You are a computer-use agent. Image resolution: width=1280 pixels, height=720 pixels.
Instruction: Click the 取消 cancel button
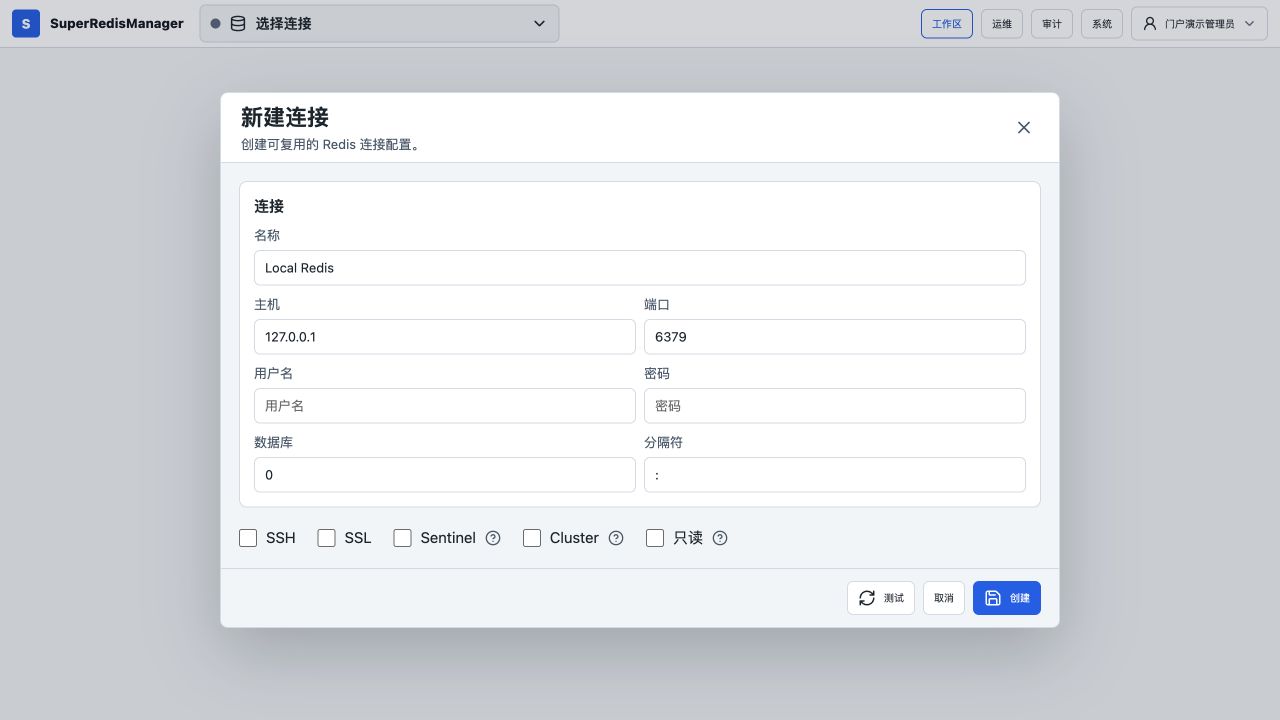944,598
